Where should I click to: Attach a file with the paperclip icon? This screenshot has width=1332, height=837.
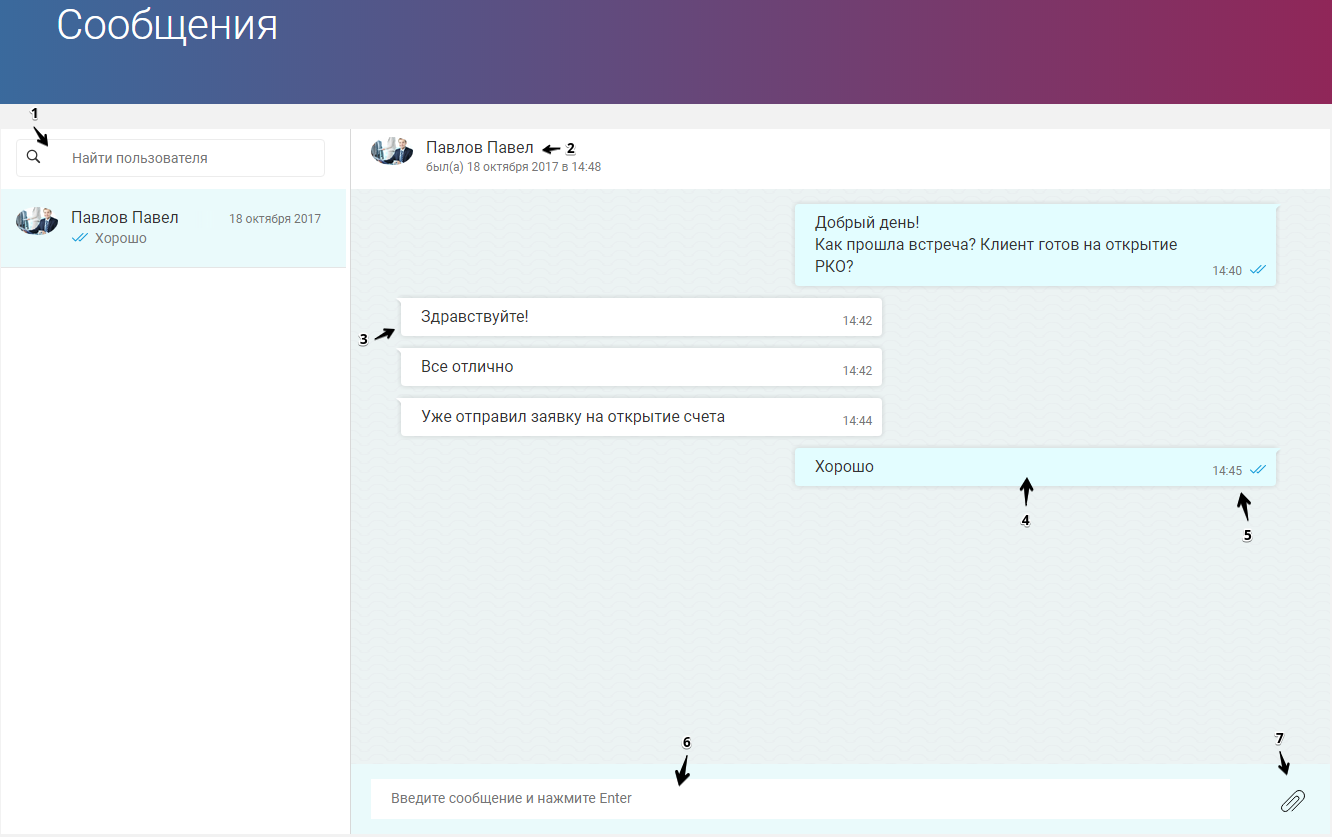tap(1293, 800)
